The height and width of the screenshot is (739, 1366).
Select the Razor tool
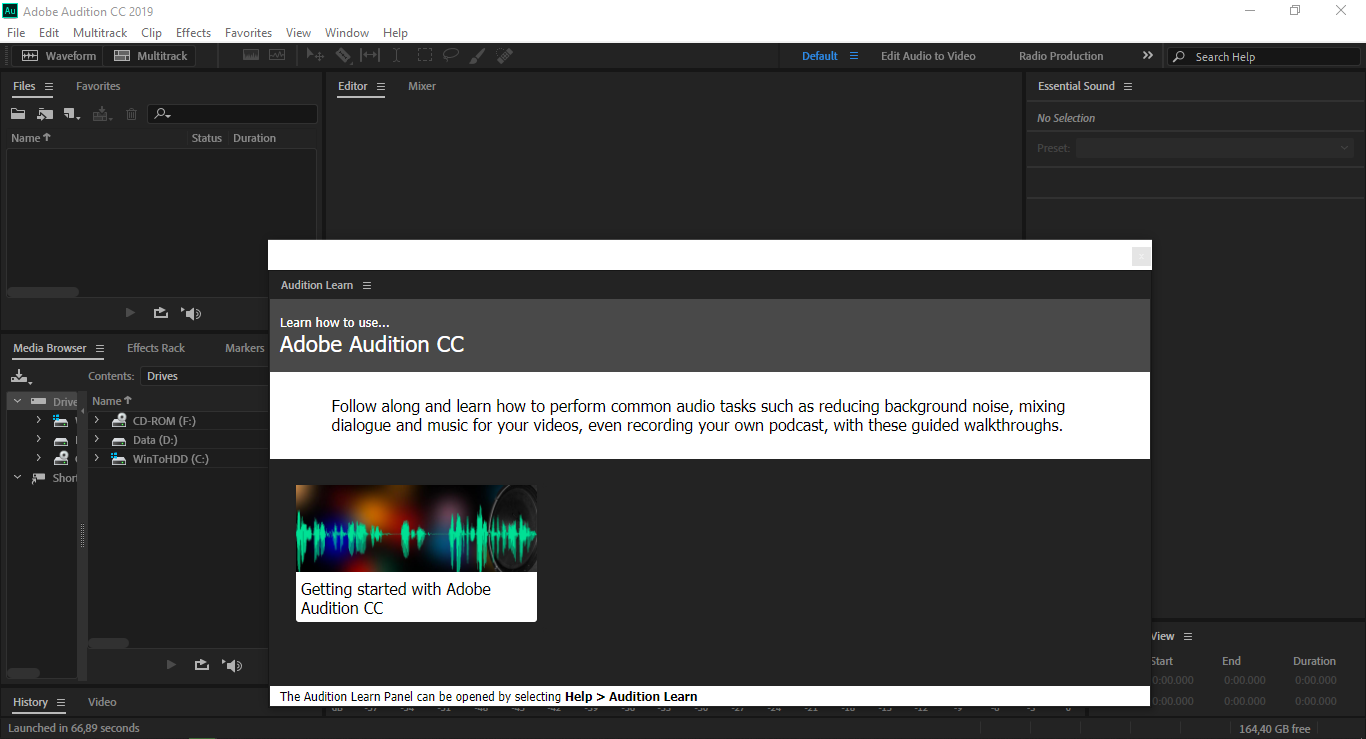tap(343, 55)
